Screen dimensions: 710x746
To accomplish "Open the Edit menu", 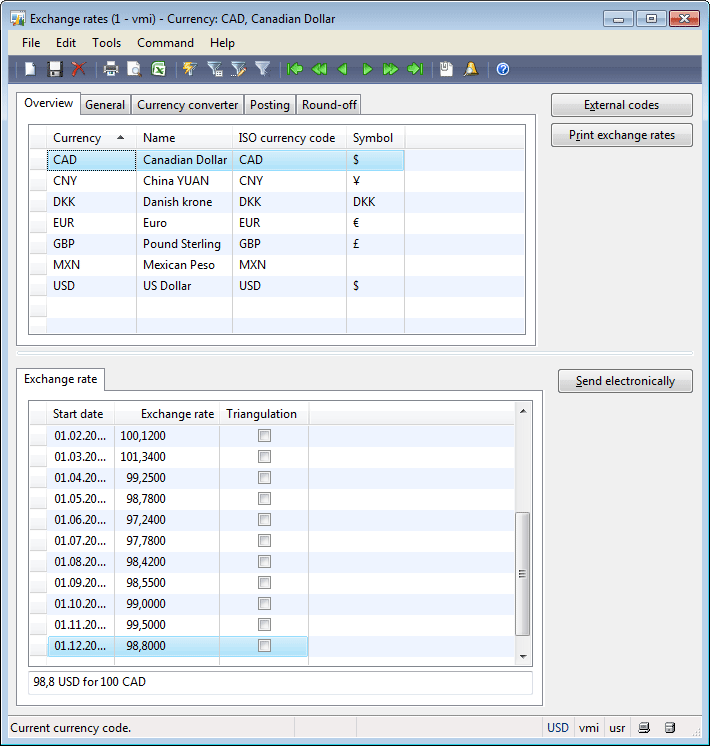I will pos(66,43).
